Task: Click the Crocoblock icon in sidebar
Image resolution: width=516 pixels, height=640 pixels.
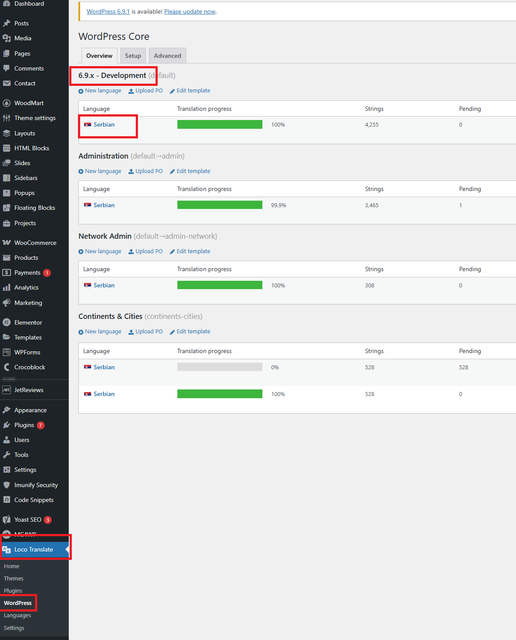Action: (7, 367)
